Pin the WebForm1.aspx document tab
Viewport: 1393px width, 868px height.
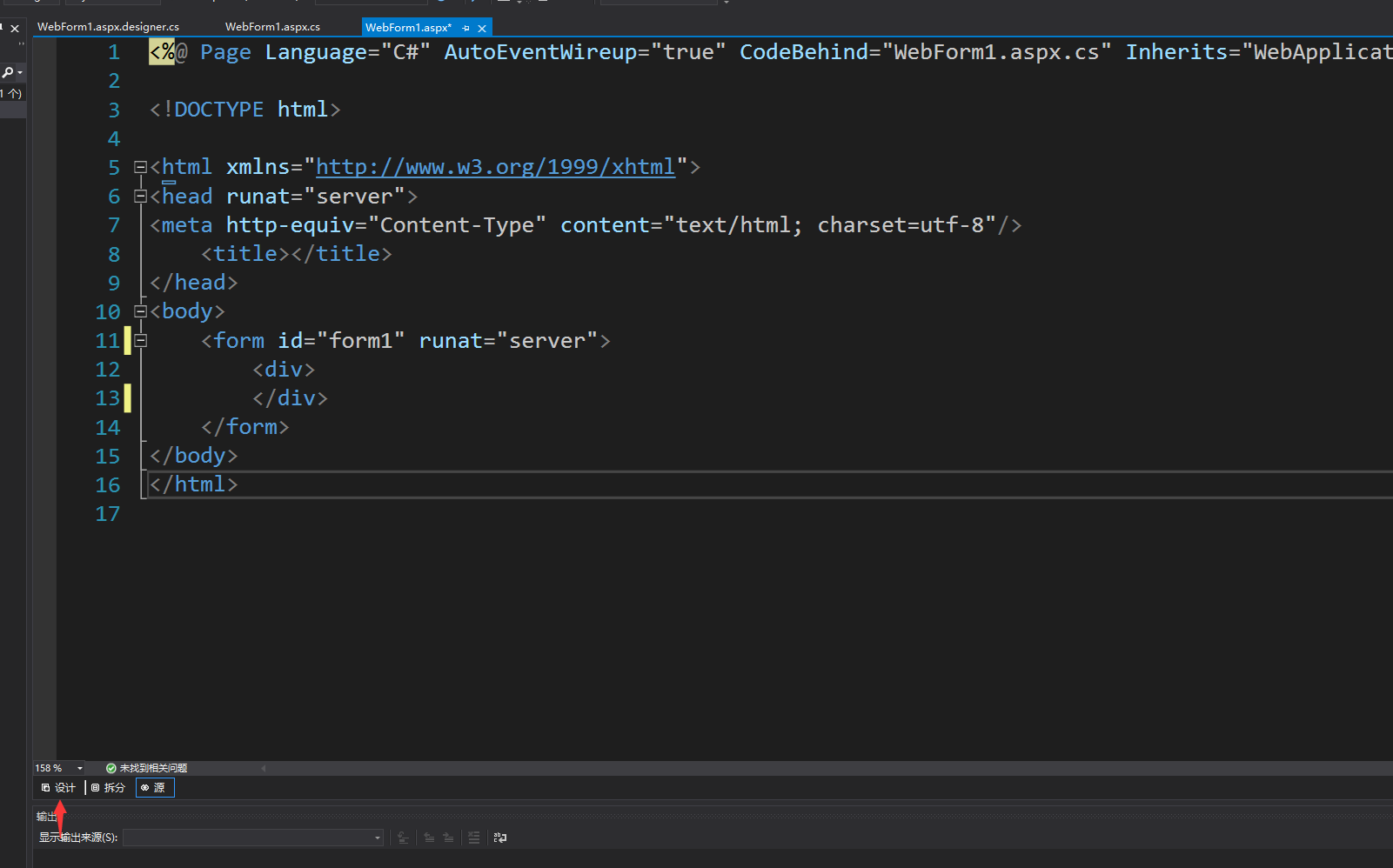pyautogui.click(x=466, y=27)
